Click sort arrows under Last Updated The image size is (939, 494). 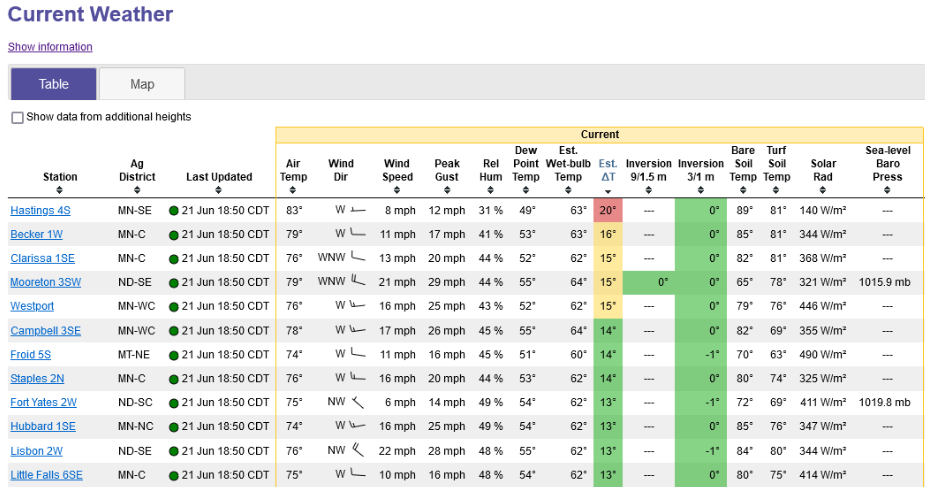219,190
